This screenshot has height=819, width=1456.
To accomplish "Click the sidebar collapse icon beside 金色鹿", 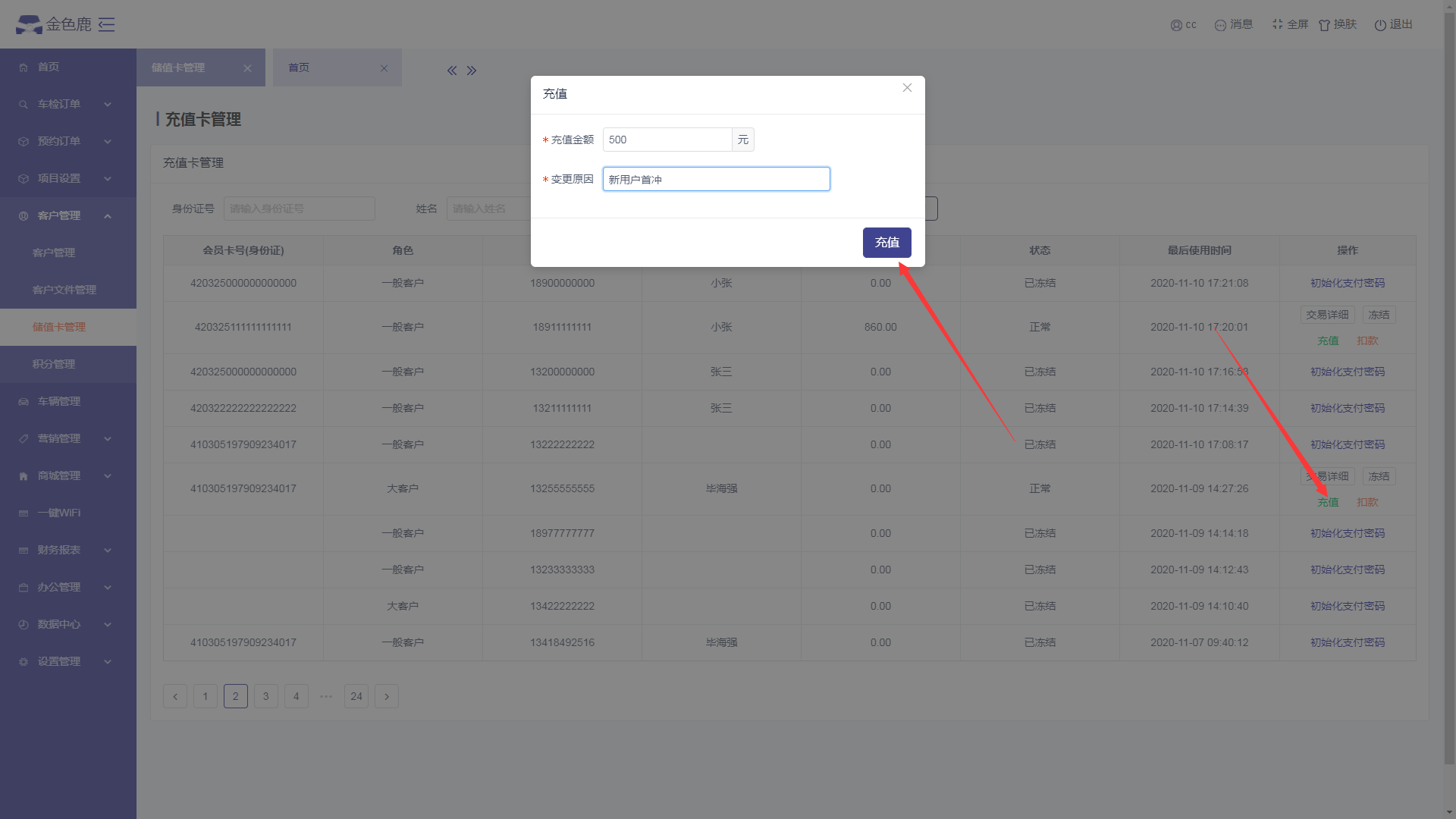I will 107,25.
